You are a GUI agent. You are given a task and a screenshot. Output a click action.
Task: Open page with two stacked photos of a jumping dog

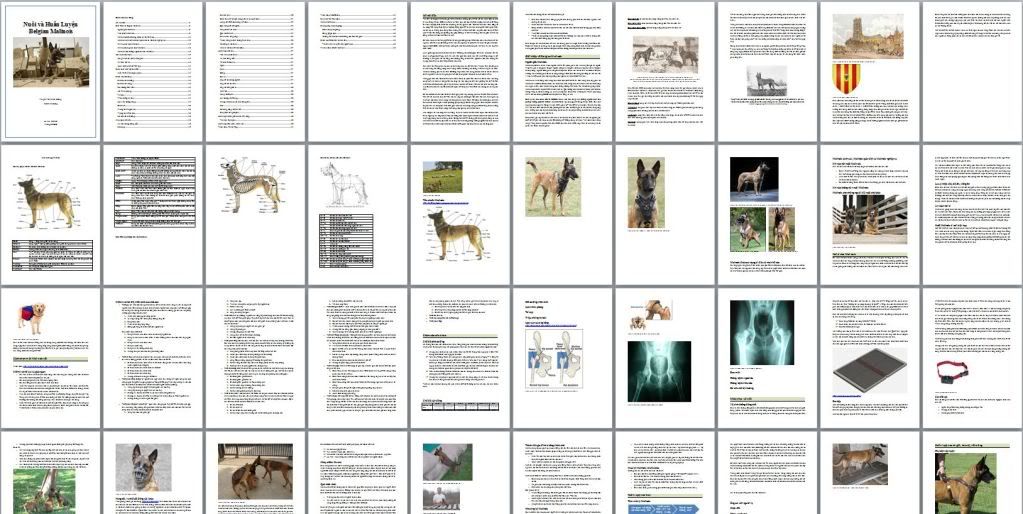(460, 472)
